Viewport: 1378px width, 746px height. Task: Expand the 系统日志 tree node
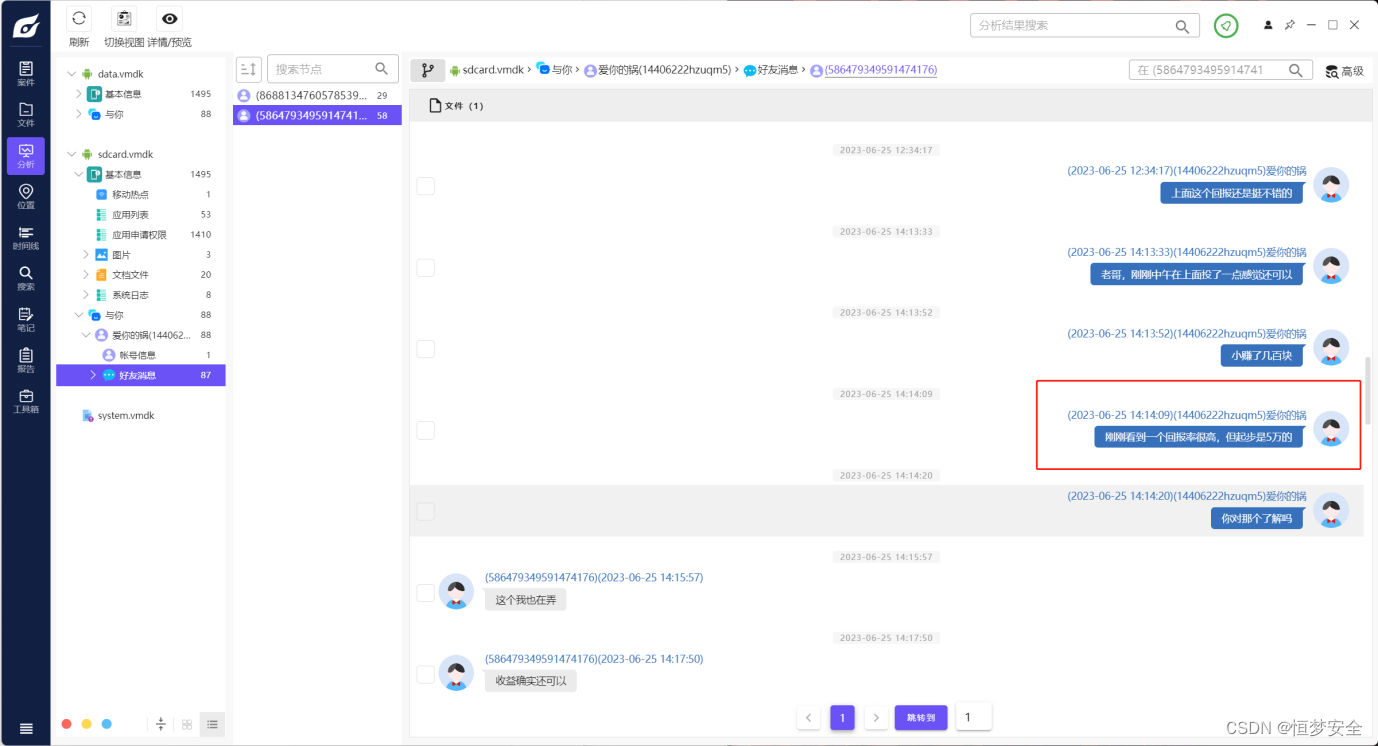86,295
